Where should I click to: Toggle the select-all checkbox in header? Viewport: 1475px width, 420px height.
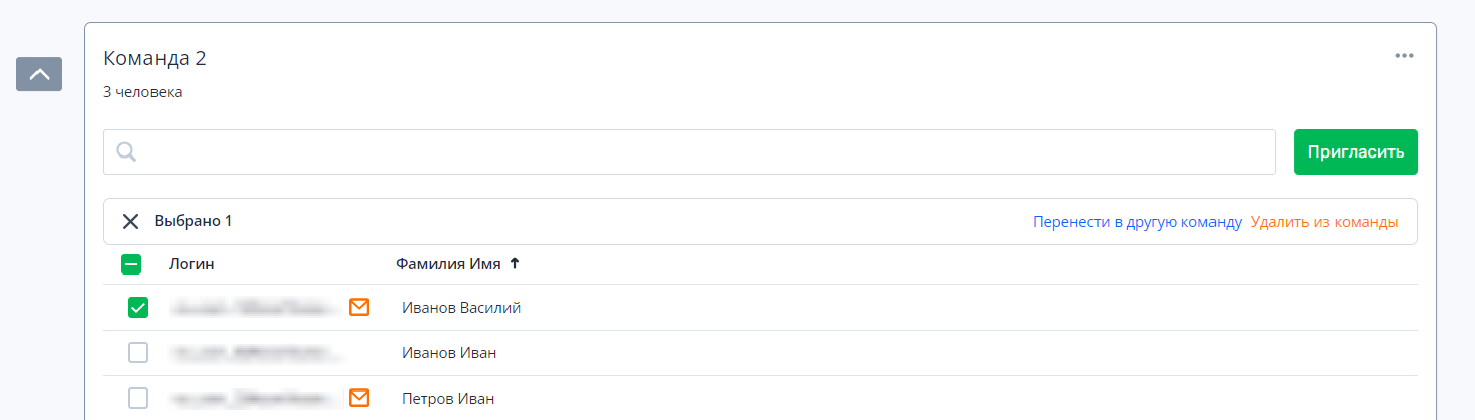click(131, 264)
